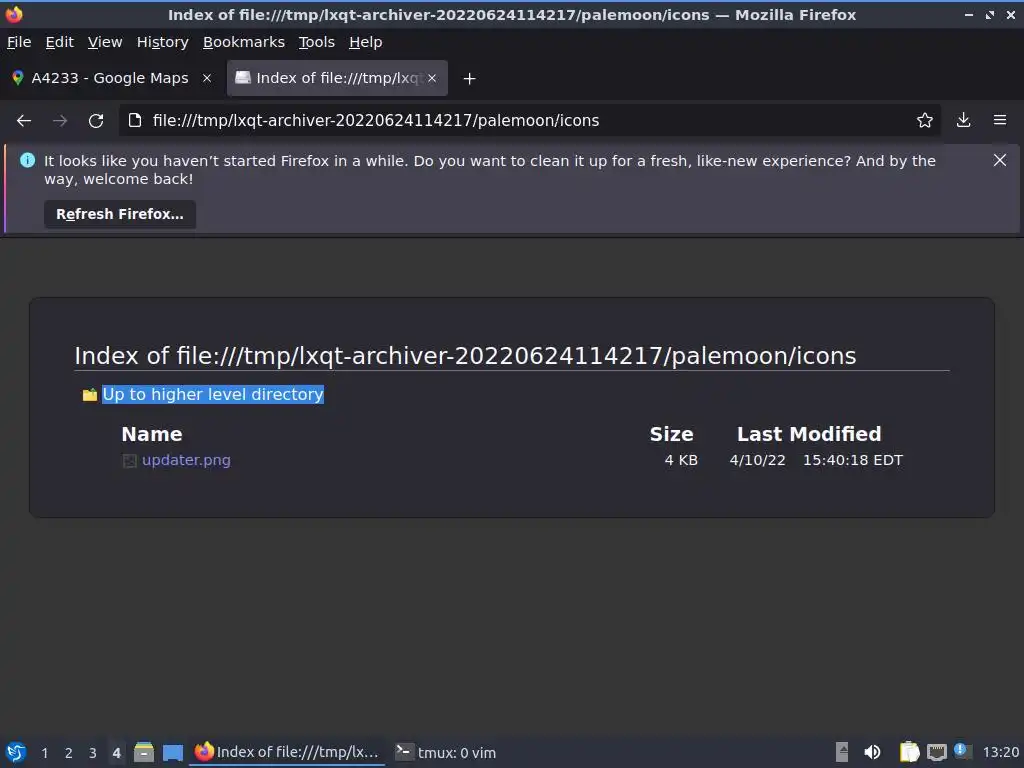Viewport: 1024px width, 768px height.
Task: Sort the listing by Last Modified header
Action: click(809, 434)
